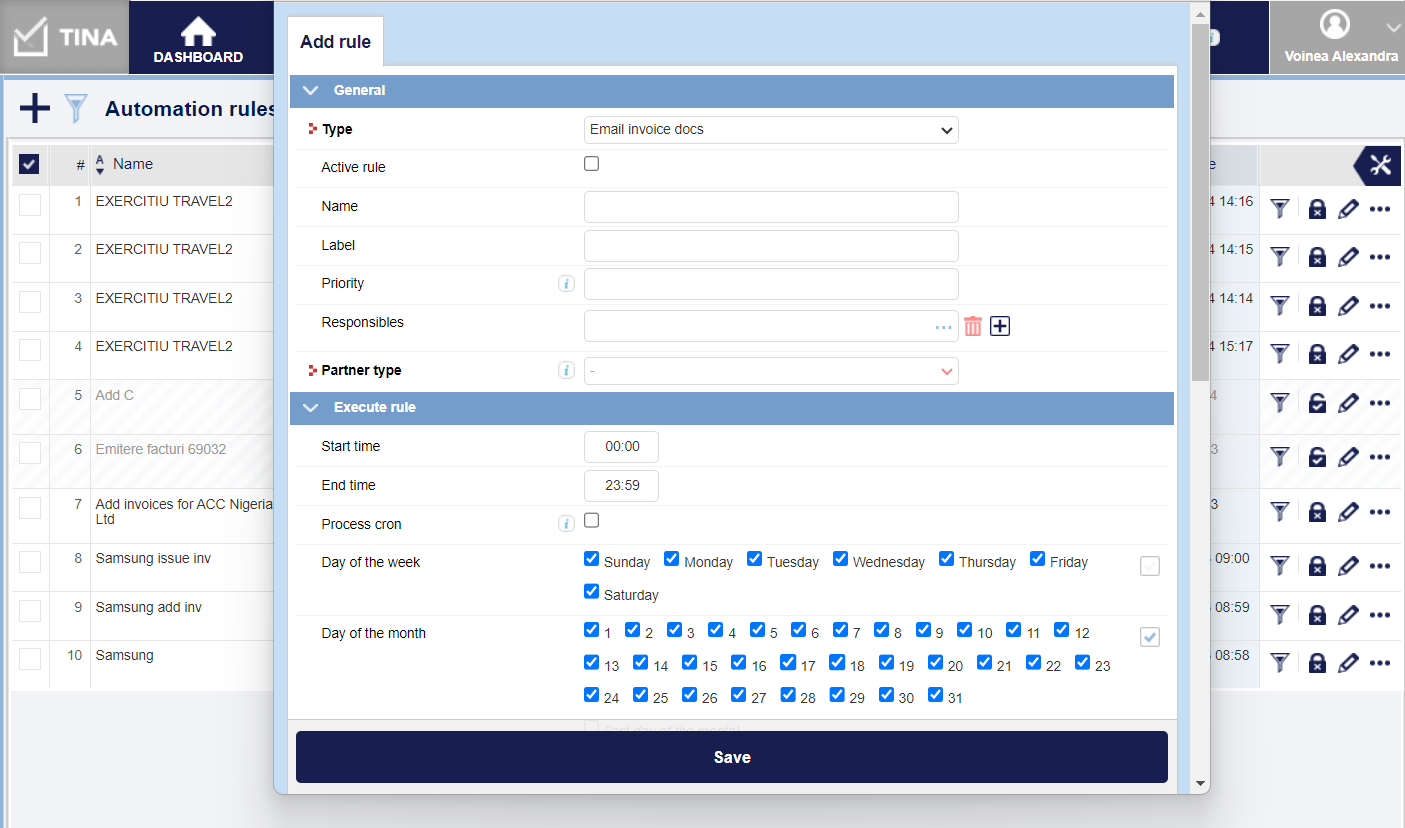Open the Type dropdown

[770, 130]
